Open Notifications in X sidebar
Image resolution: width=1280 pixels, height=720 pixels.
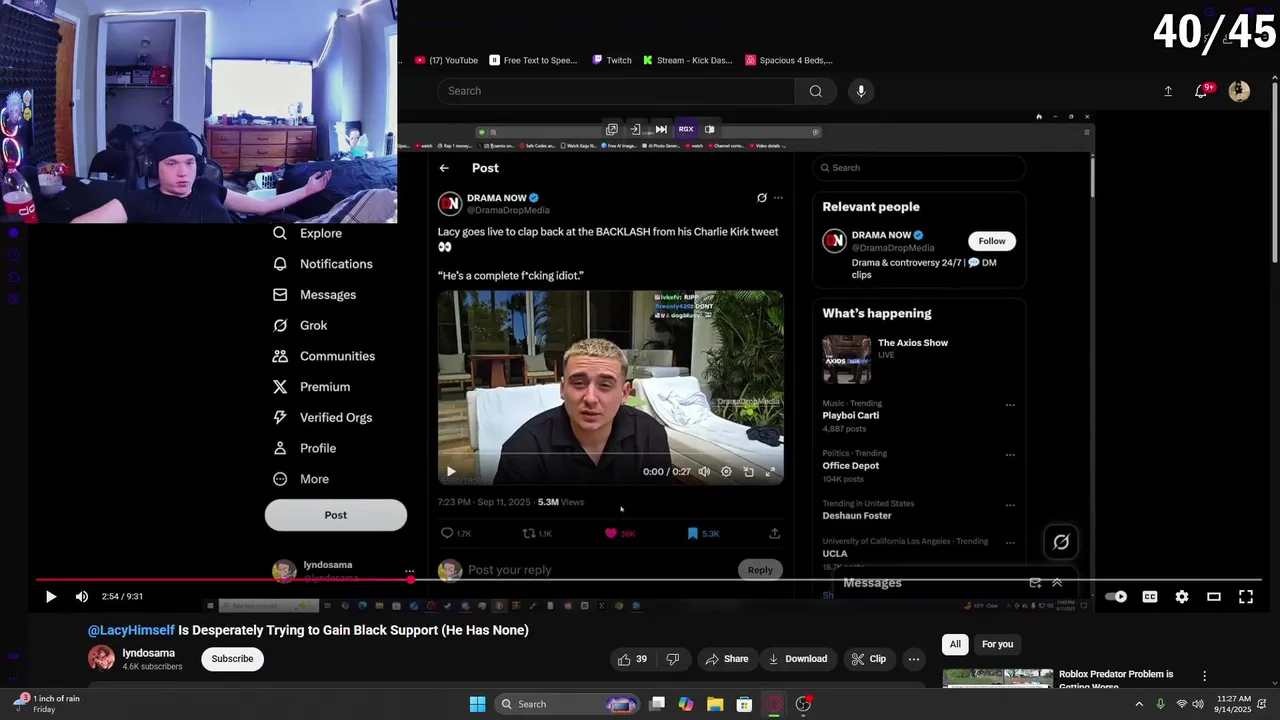tap(323, 264)
